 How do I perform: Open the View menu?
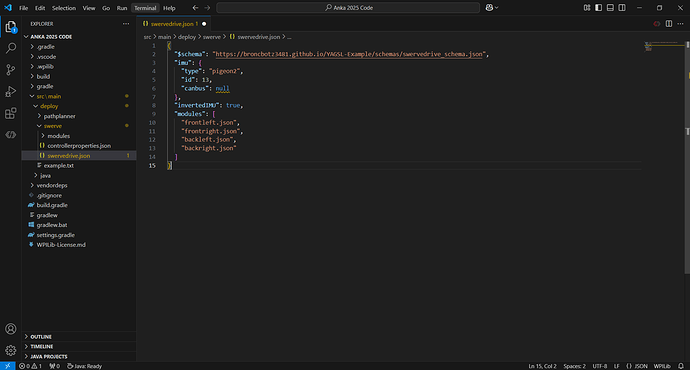89,8
